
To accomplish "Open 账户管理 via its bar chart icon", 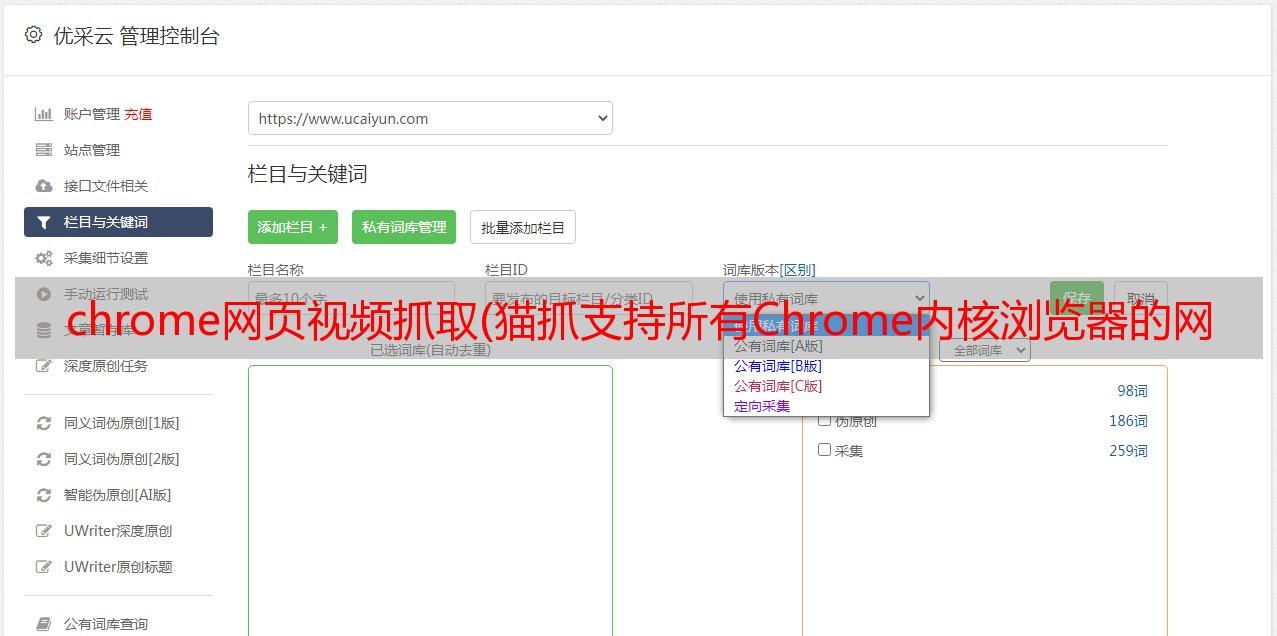I will [x=43, y=114].
